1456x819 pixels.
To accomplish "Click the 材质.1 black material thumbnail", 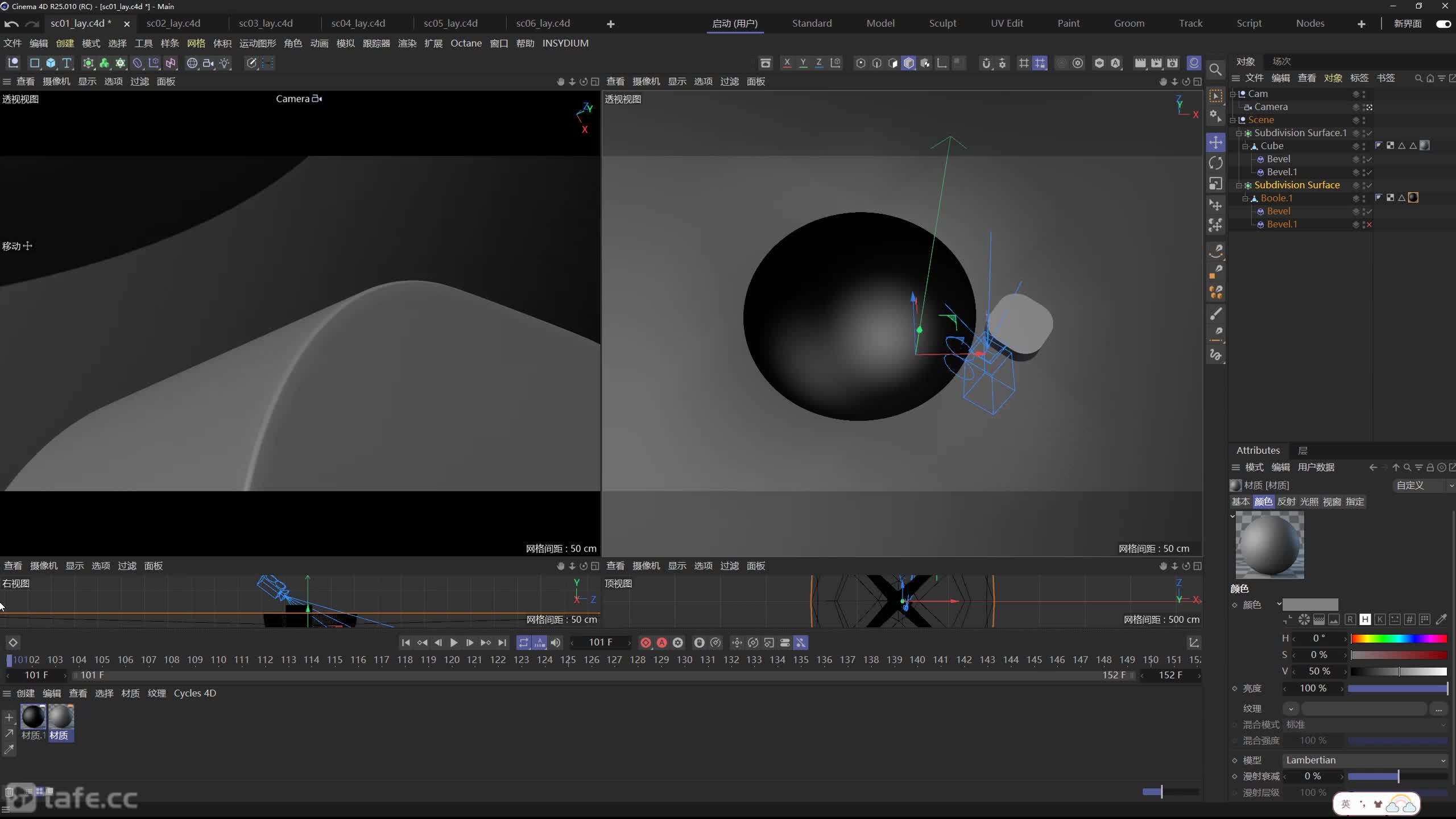I will tap(33, 717).
